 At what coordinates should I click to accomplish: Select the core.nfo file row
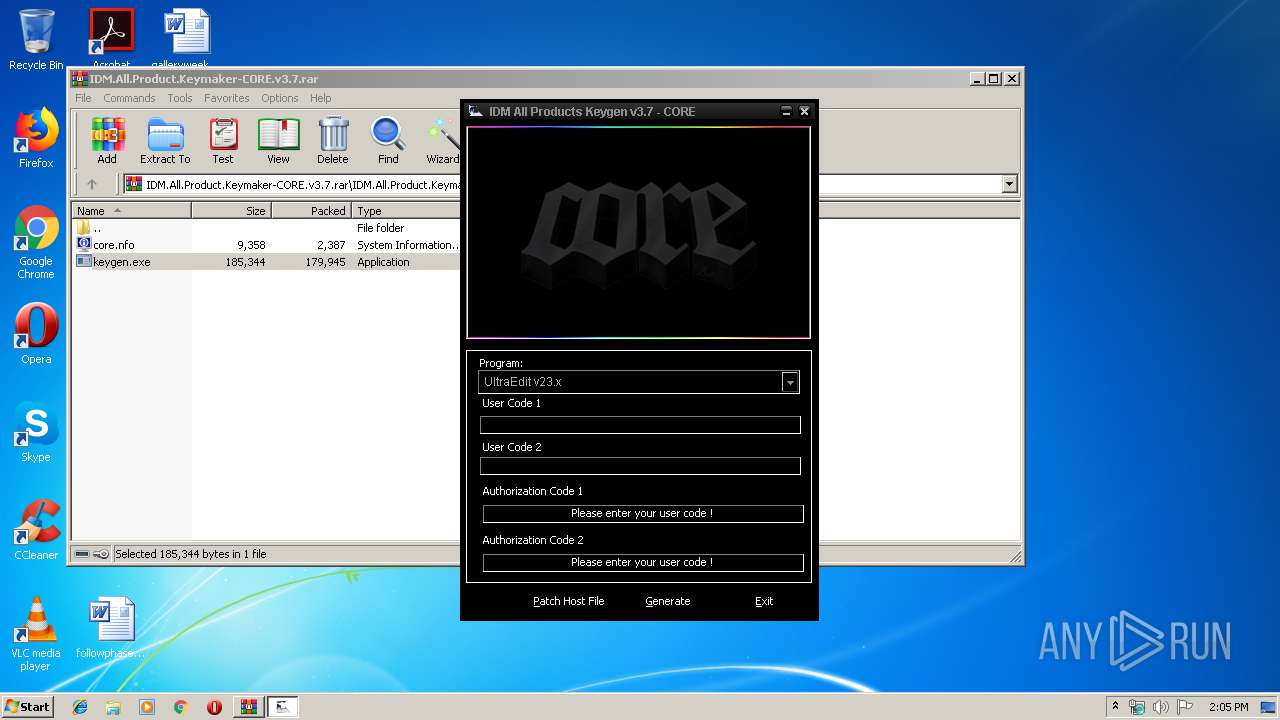point(268,245)
